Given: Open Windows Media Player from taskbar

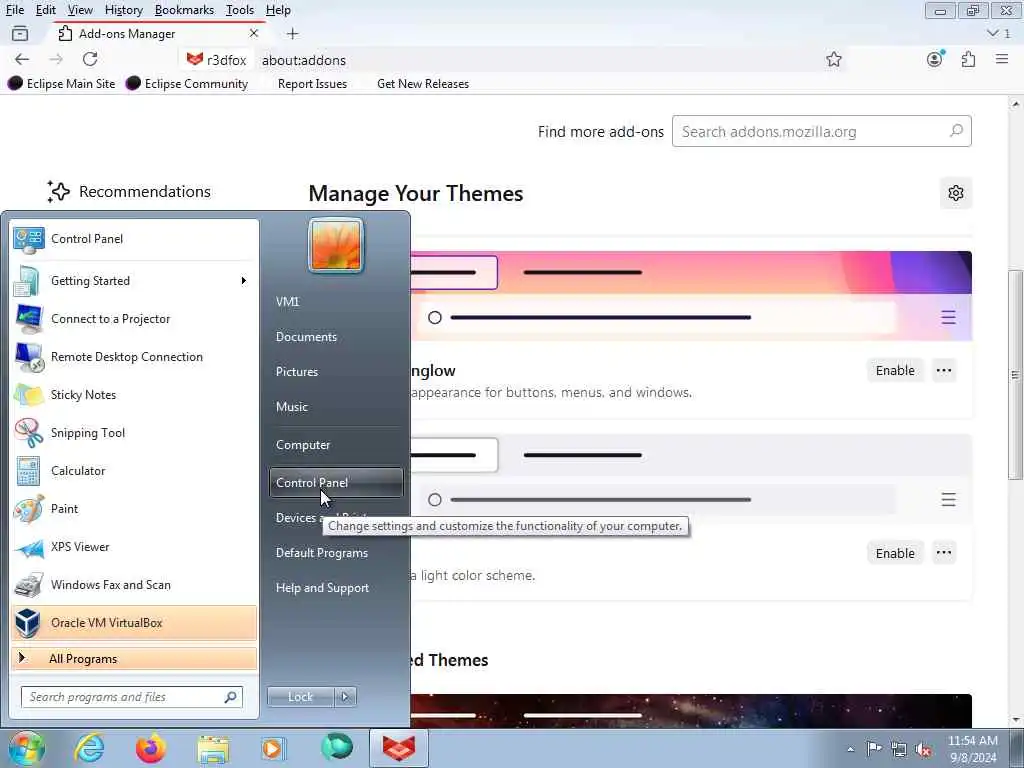Looking at the screenshot, I should (274, 748).
